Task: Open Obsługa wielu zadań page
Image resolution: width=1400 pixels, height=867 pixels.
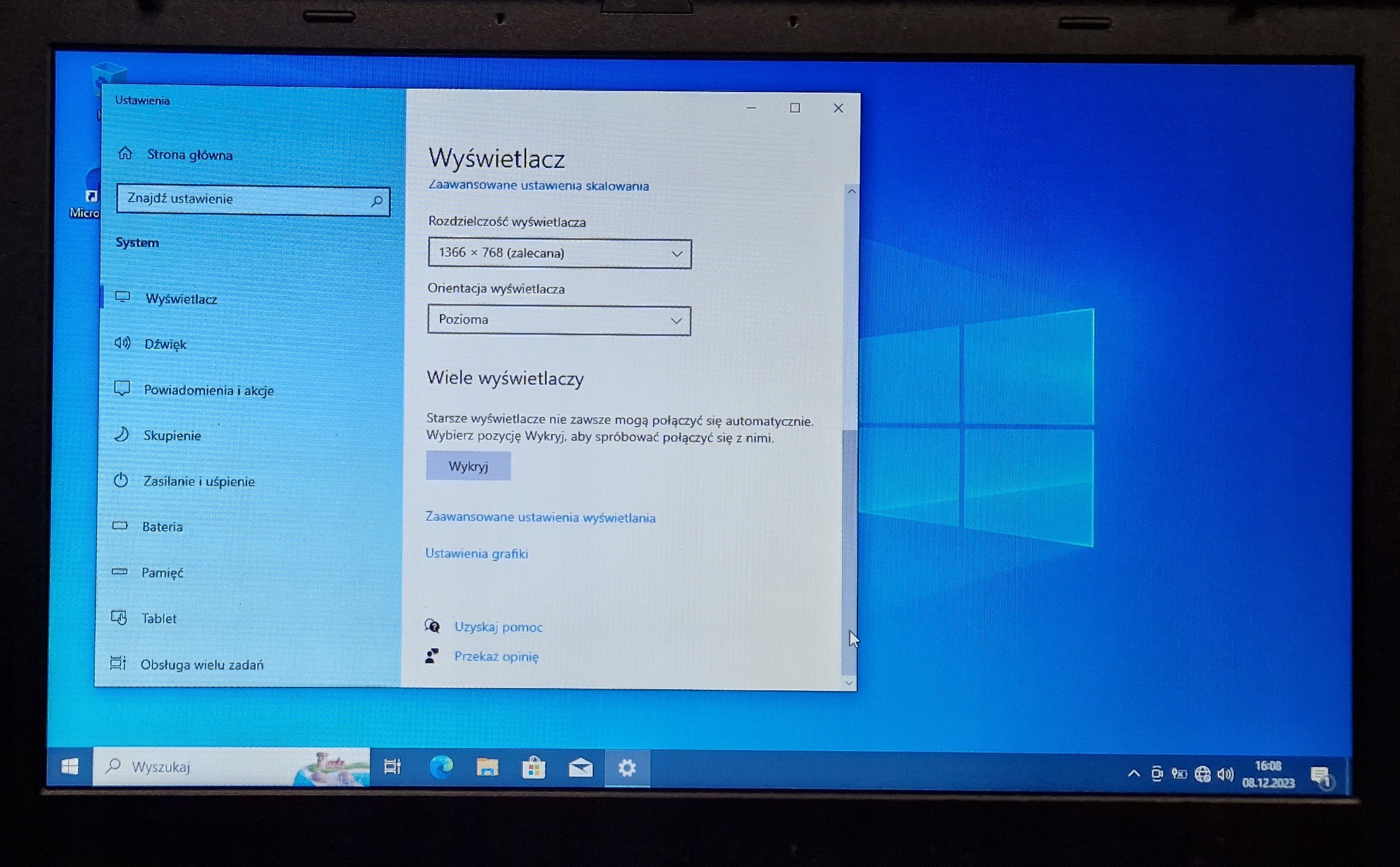Action: pyautogui.click(x=201, y=664)
